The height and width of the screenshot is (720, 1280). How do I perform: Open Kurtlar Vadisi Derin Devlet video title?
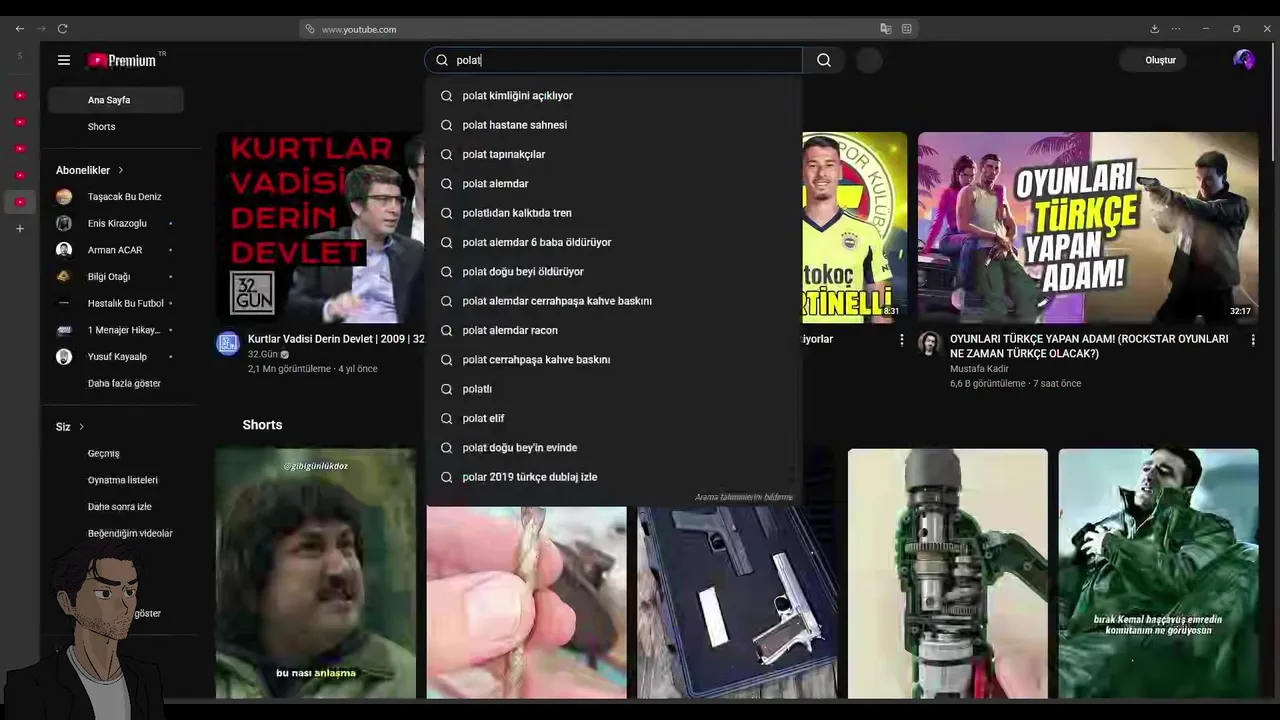pyautogui.click(x=336, y=339)
